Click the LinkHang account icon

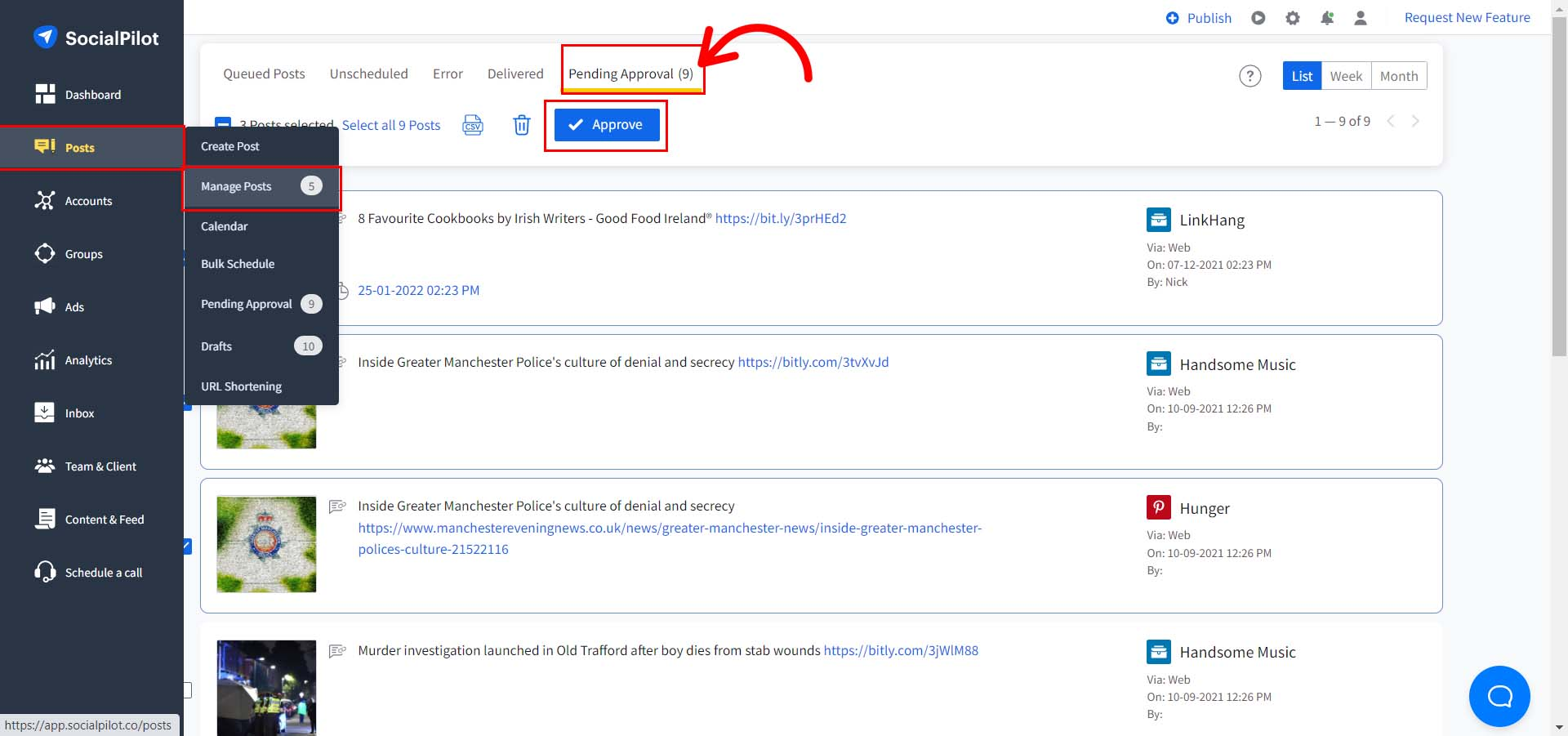pyautogui.click(x=1158, y=220)
